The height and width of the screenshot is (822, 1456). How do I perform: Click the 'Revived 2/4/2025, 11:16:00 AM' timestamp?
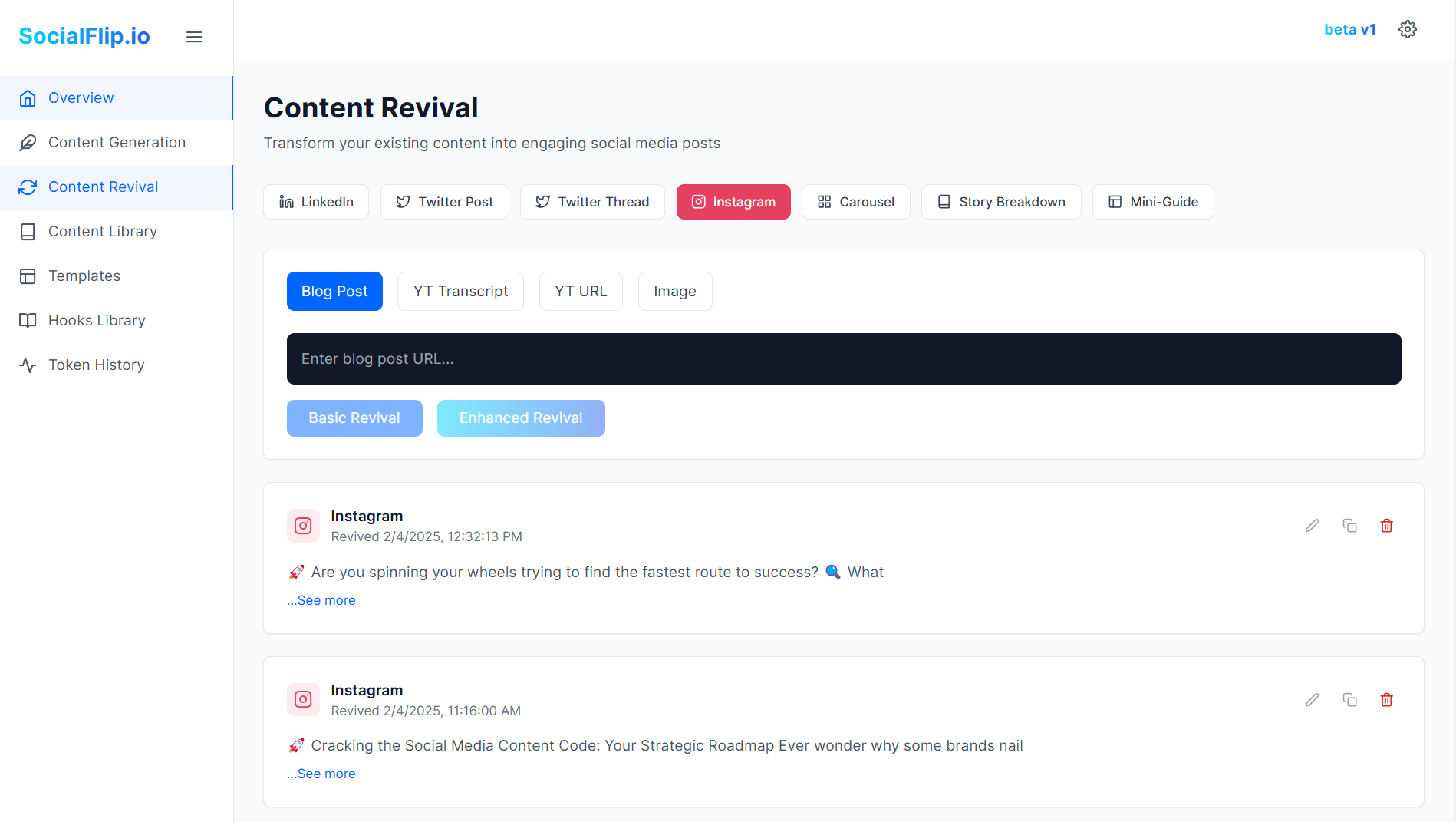(x=426, y=711)
